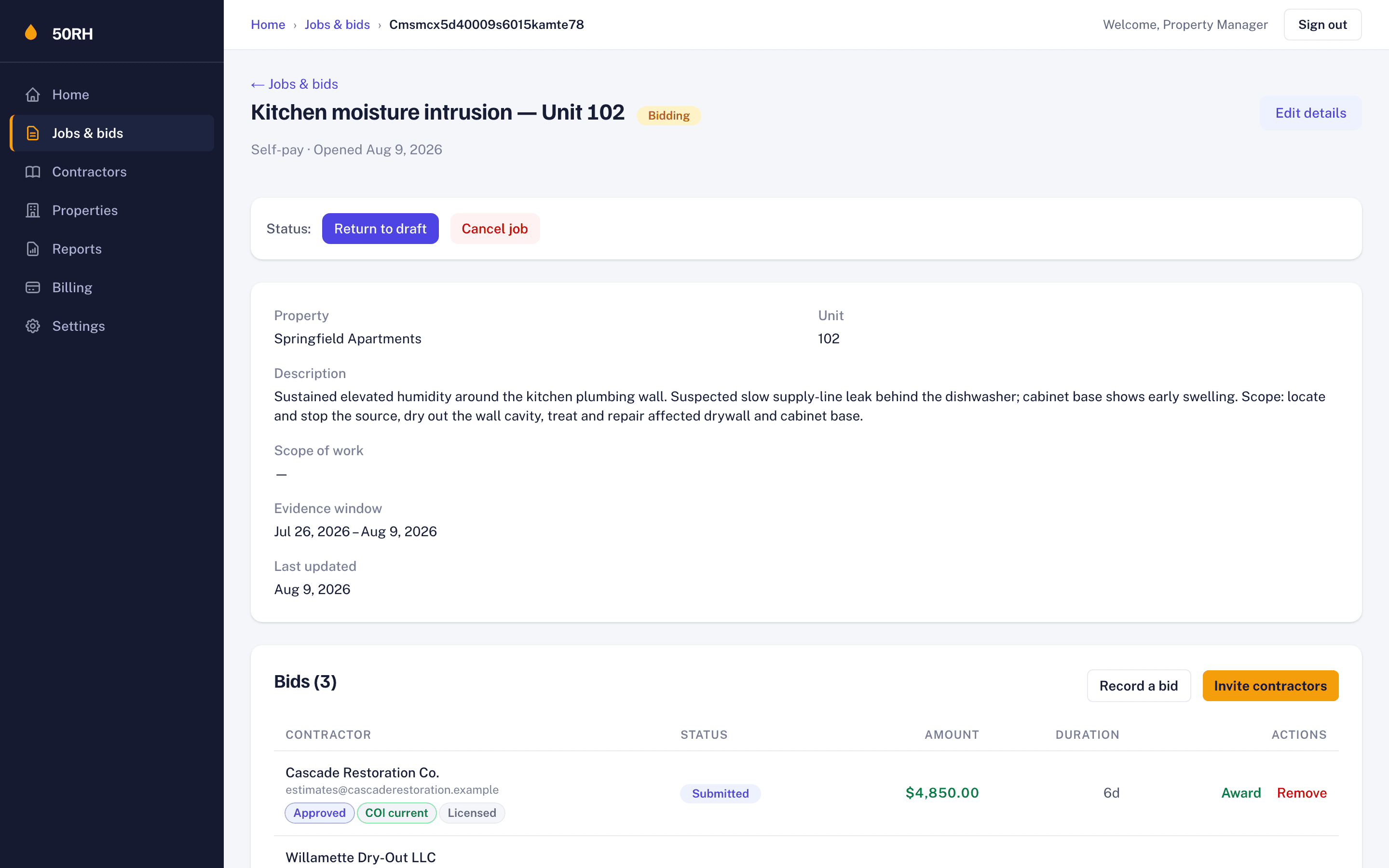
Task: Click the Last updated Aug 9, 2026 value
Action: click(x=312, y=590)
